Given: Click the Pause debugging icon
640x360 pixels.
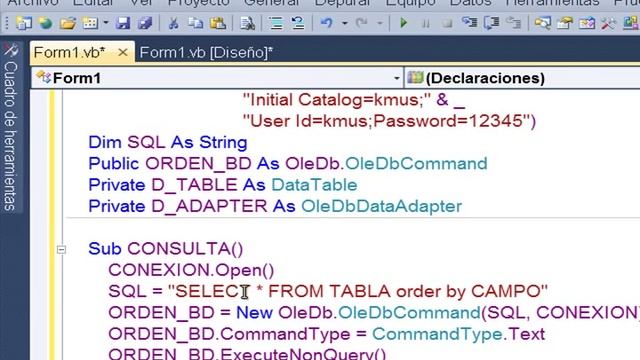Looking at the screenshot, I should click(426, 23).
